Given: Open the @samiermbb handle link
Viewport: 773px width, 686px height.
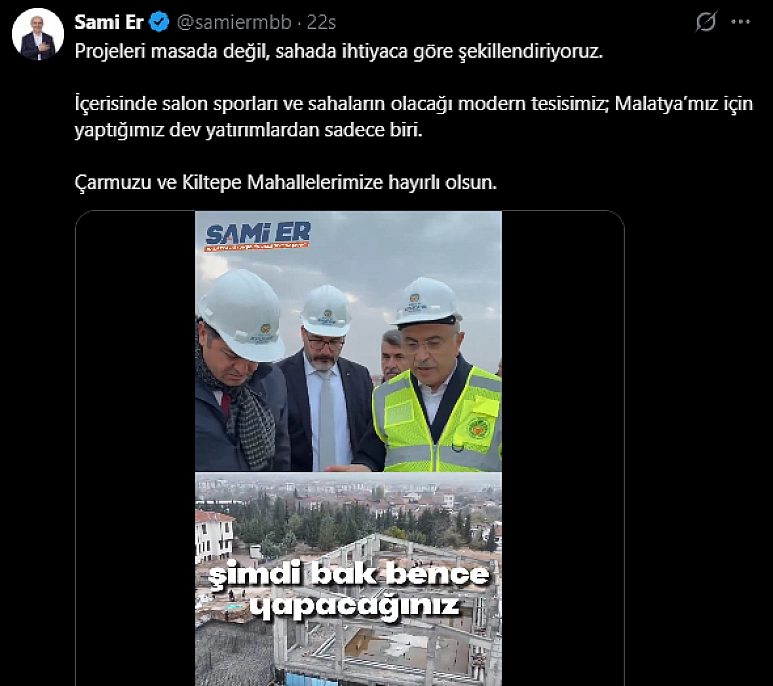Looking at the screenshot, I should pyautogui.click(x=234, y=22).
